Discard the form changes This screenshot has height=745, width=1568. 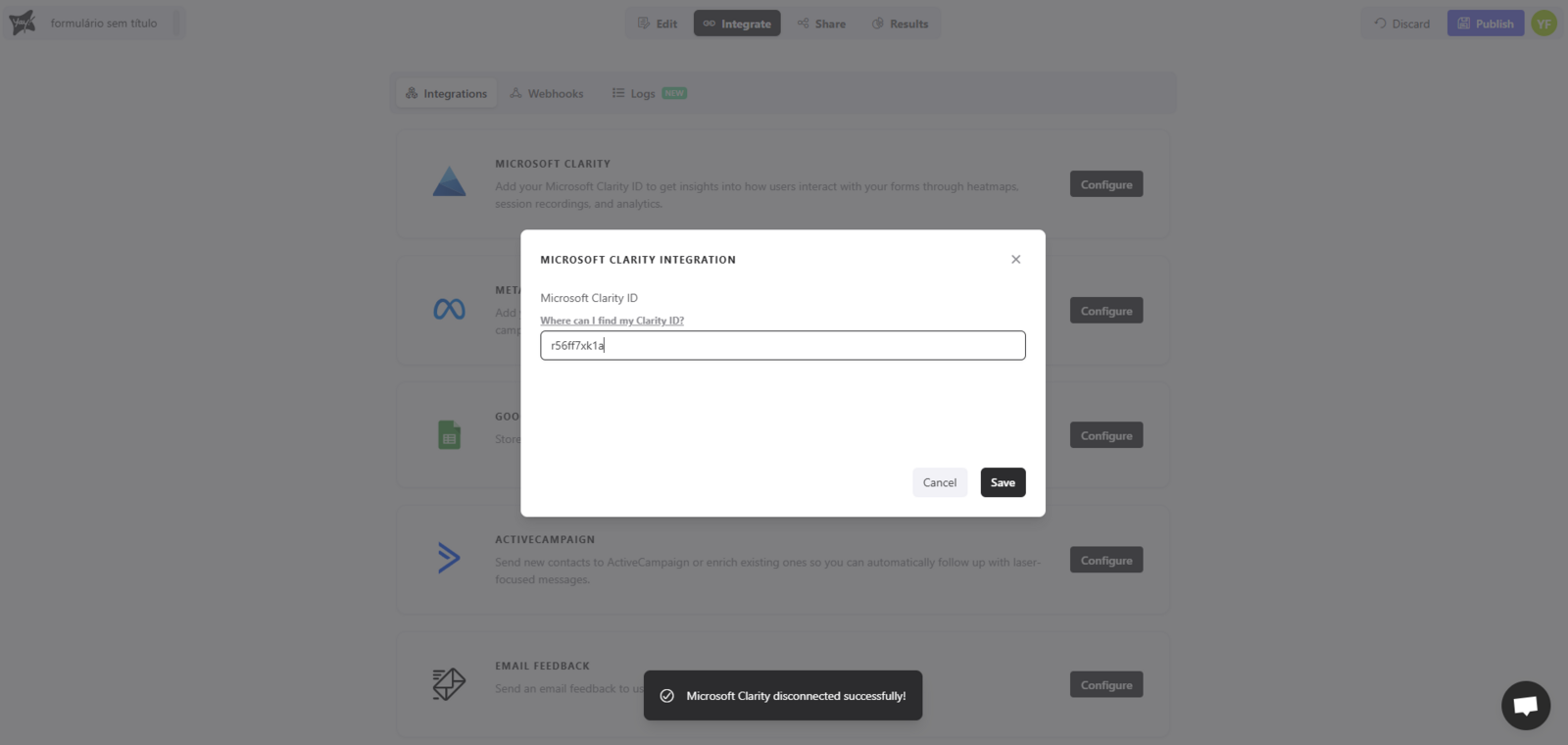(1401, 24)
